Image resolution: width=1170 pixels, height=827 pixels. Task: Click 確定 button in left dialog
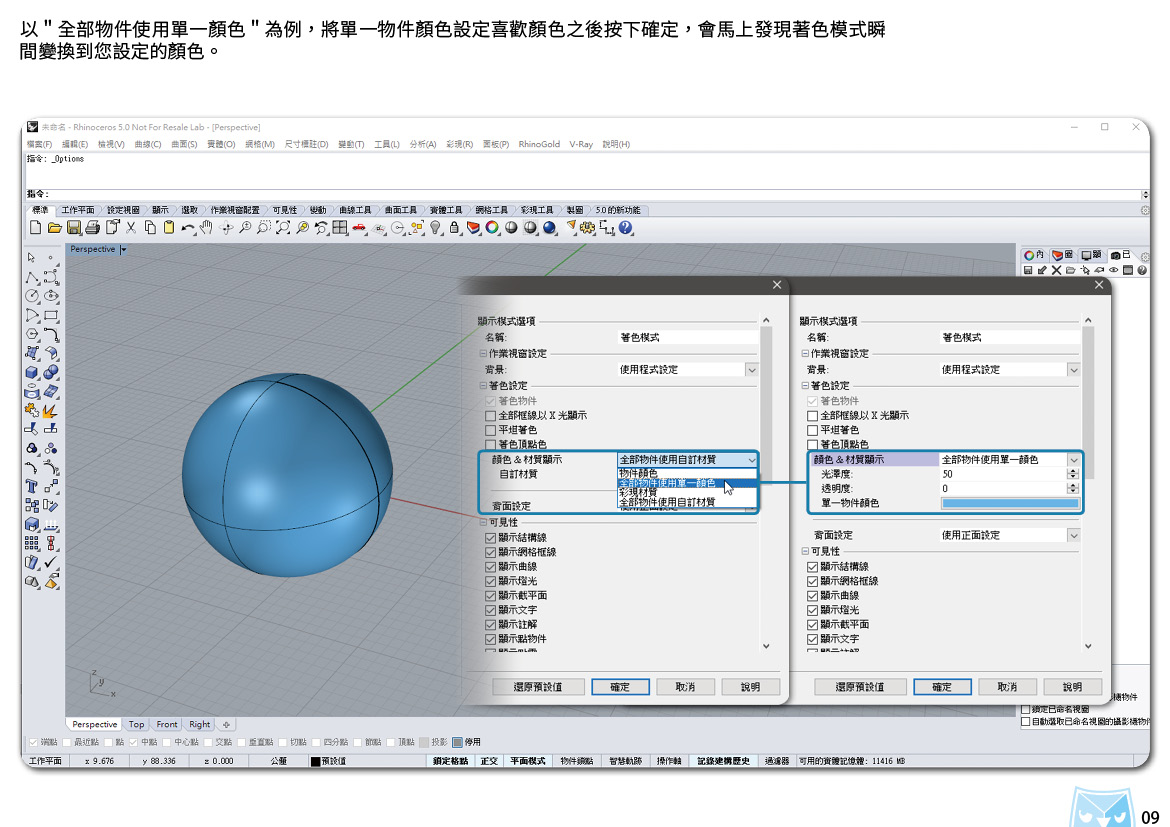620,687
